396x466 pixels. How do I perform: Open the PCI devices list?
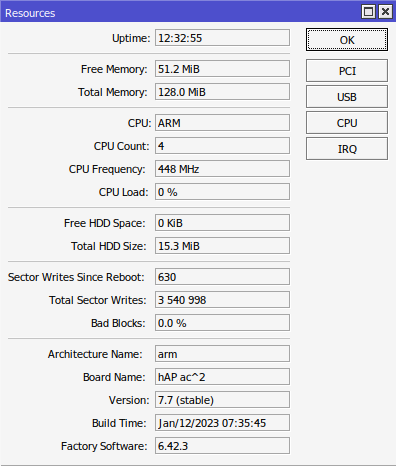pyautogui.click(x=347, y=71)
